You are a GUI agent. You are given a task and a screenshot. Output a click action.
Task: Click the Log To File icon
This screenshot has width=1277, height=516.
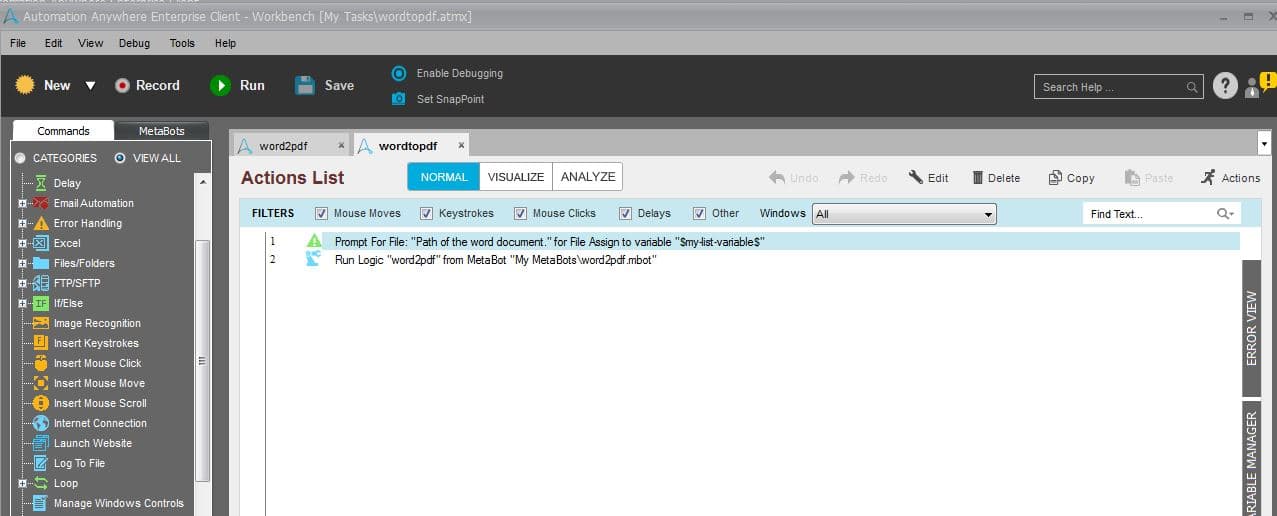coord(41,463)
